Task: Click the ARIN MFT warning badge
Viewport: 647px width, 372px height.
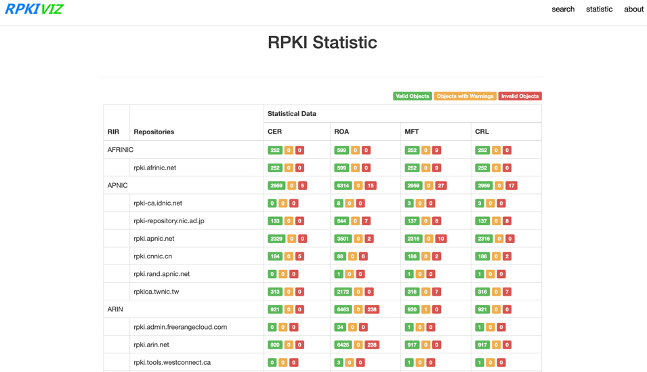Action: (425, 309)
